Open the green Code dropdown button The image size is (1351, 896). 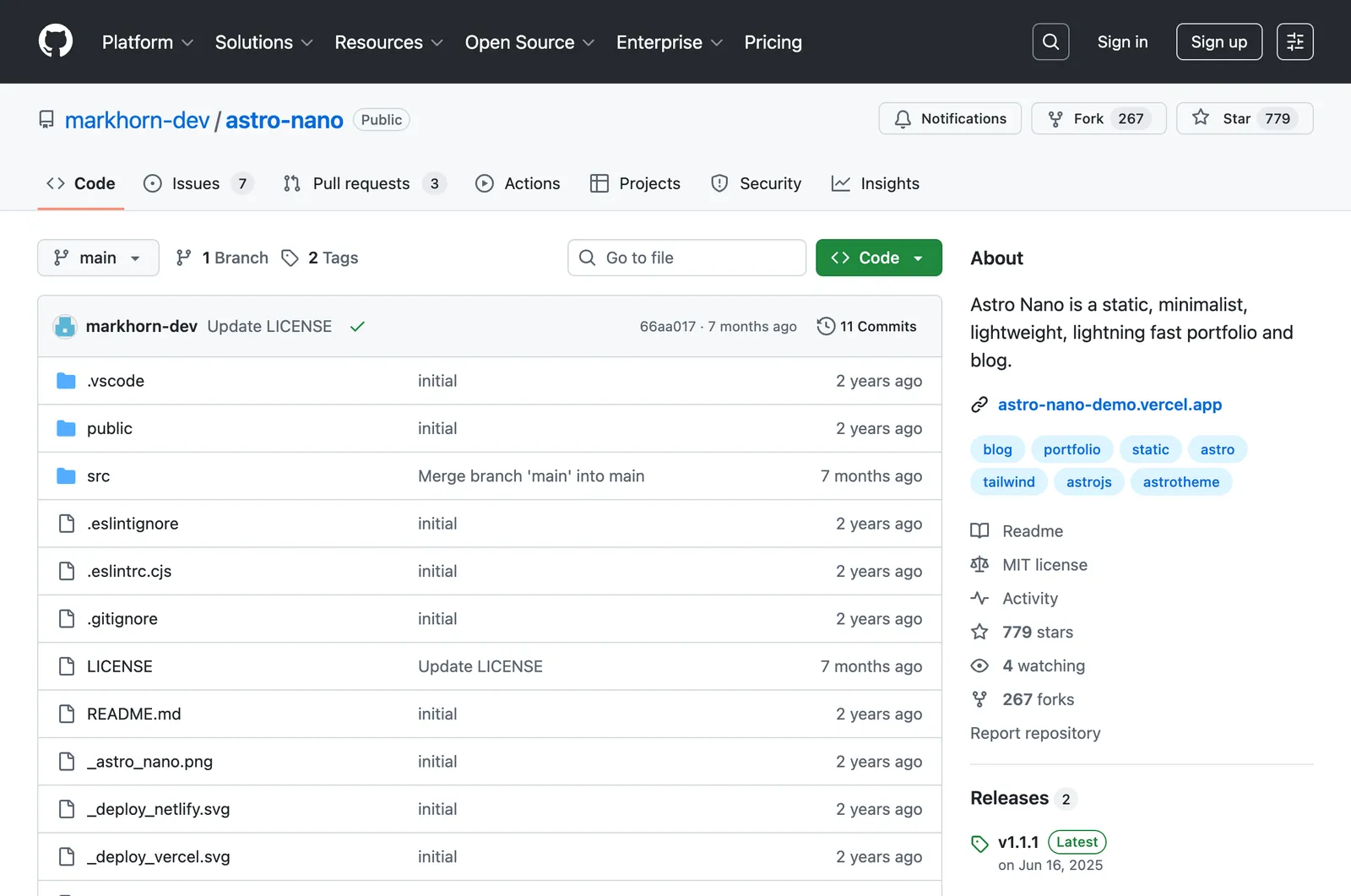pyautogui.click(x=878, y=258)
